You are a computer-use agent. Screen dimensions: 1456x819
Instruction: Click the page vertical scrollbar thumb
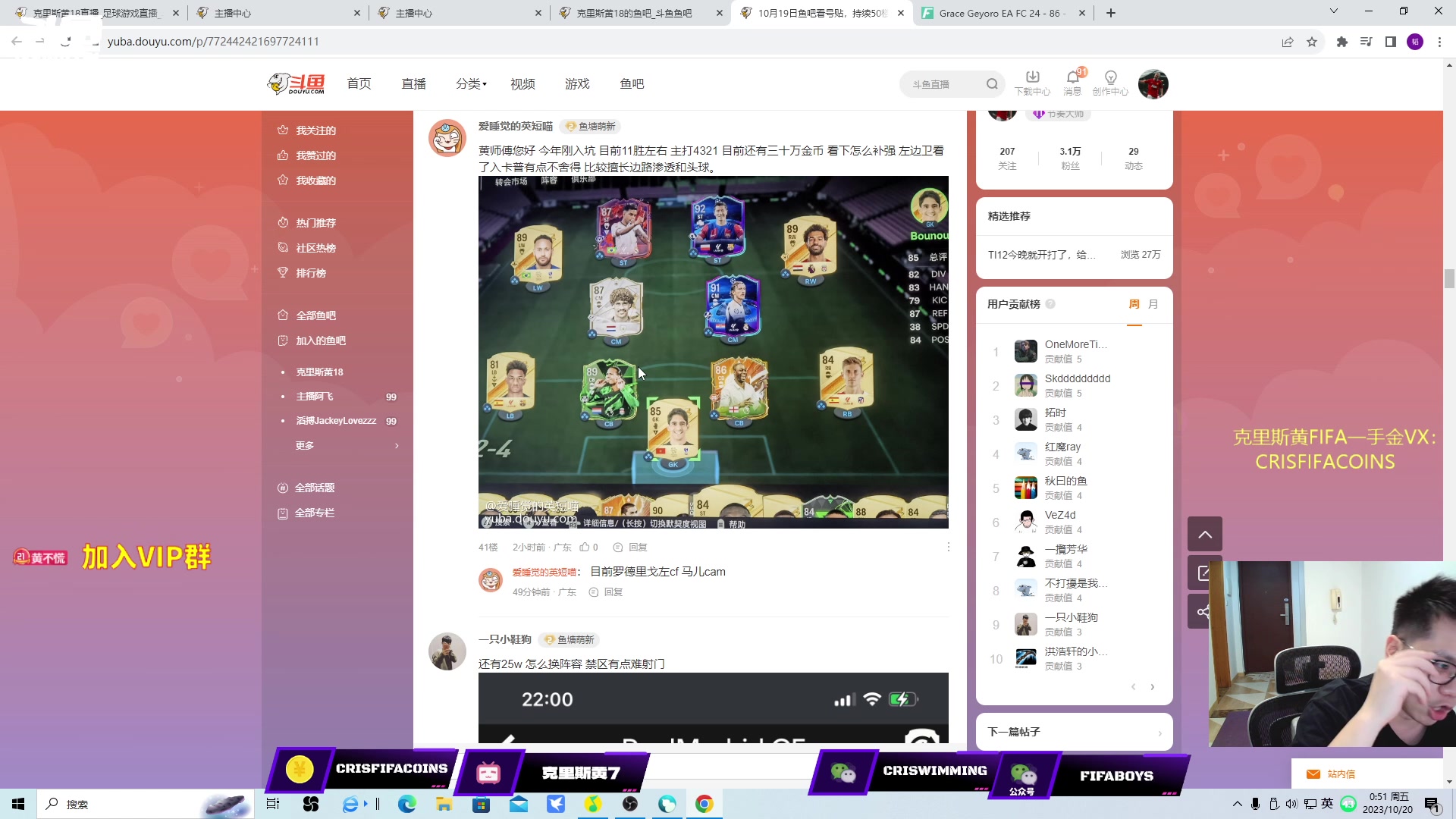pyautogui.click(x=1449, y=278)
